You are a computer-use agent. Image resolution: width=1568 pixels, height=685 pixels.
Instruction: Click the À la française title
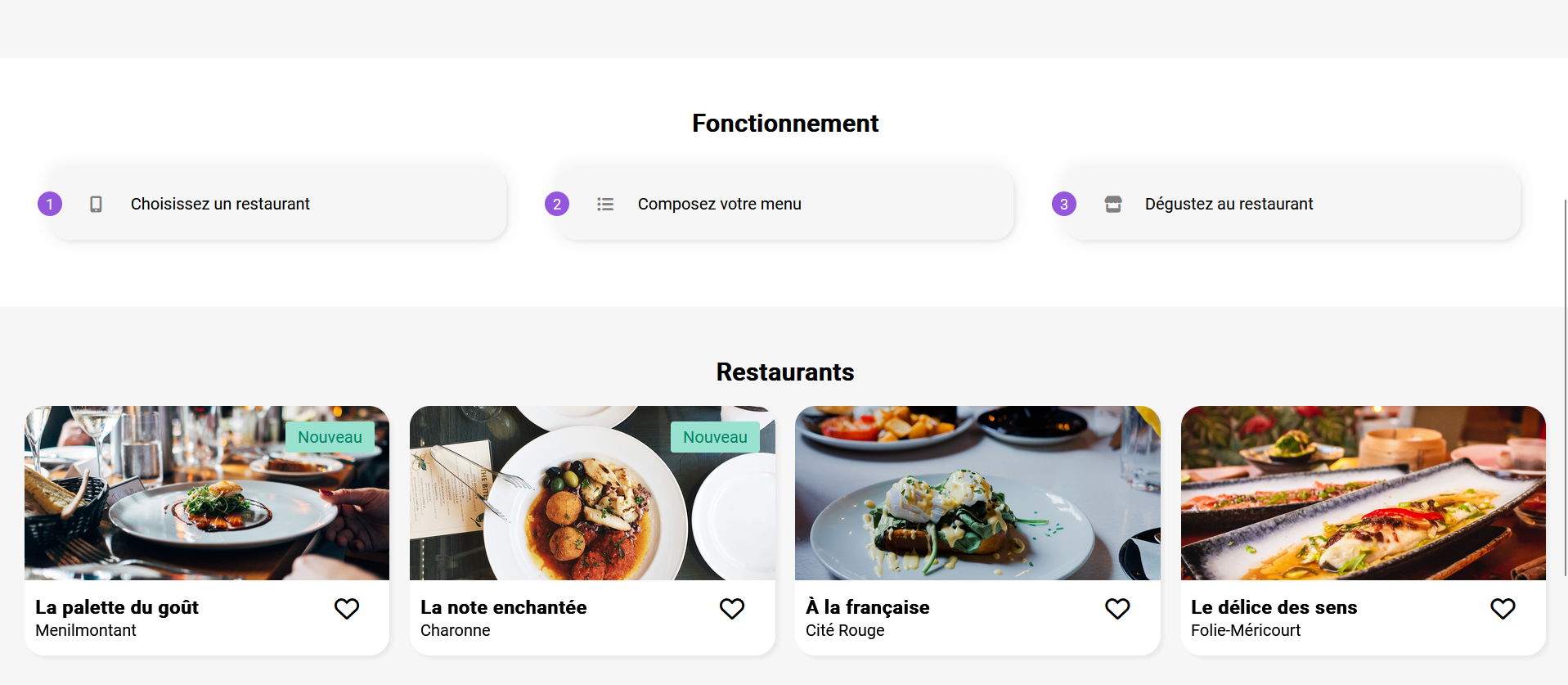click(x=868, y=607)
